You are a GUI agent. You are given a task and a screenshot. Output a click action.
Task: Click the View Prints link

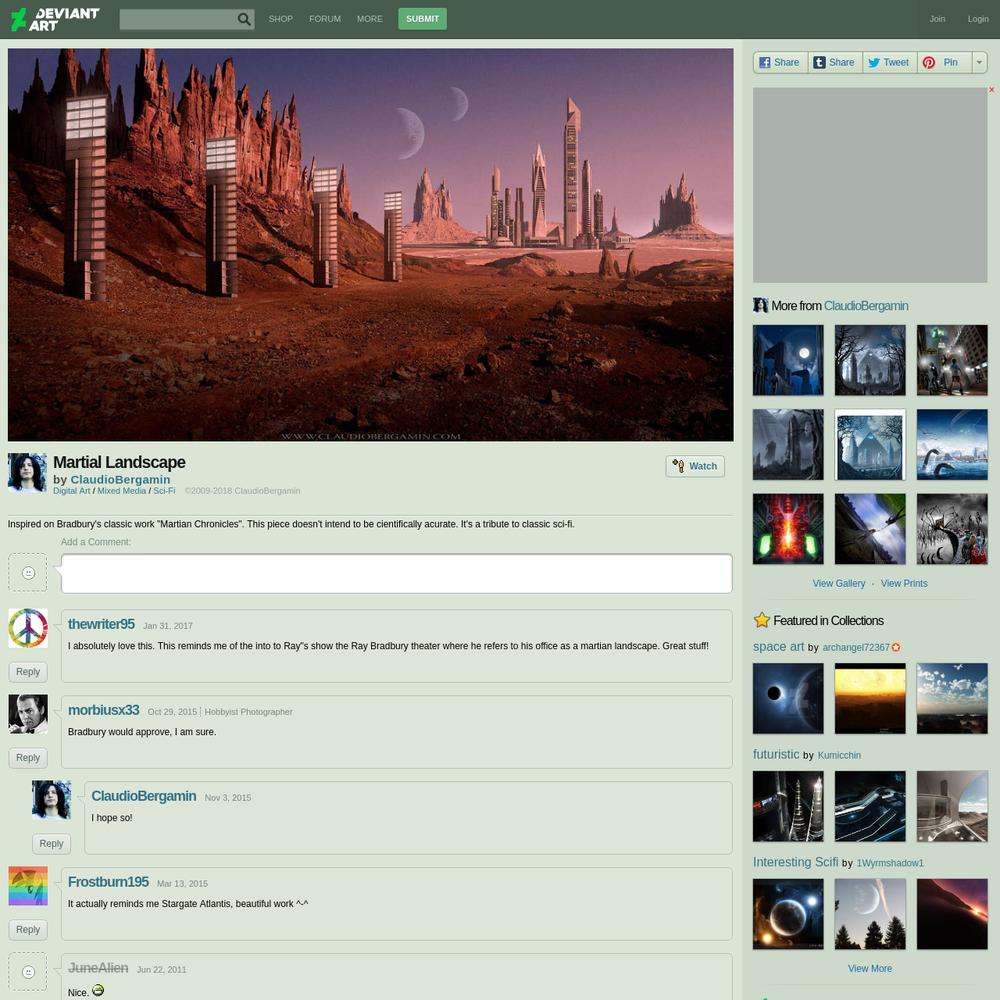(904, 584)
